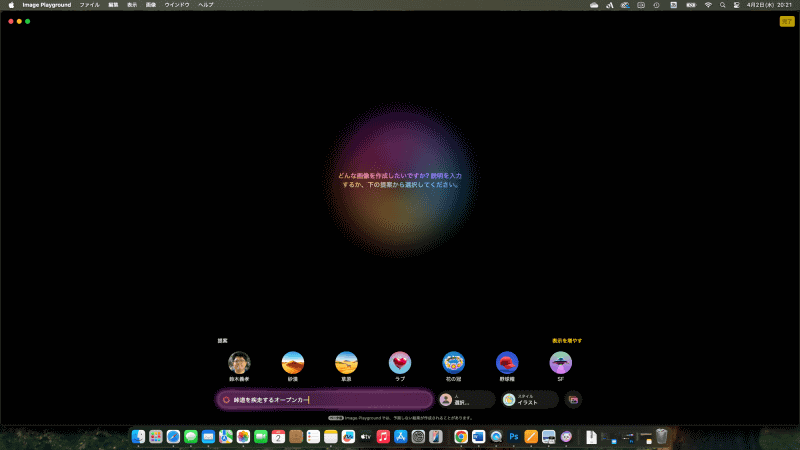Image resolution: width=800 pixels, height=450 pixels.
Task: Open Google Chrome from the Dock
Action: (x=461, y=437)
